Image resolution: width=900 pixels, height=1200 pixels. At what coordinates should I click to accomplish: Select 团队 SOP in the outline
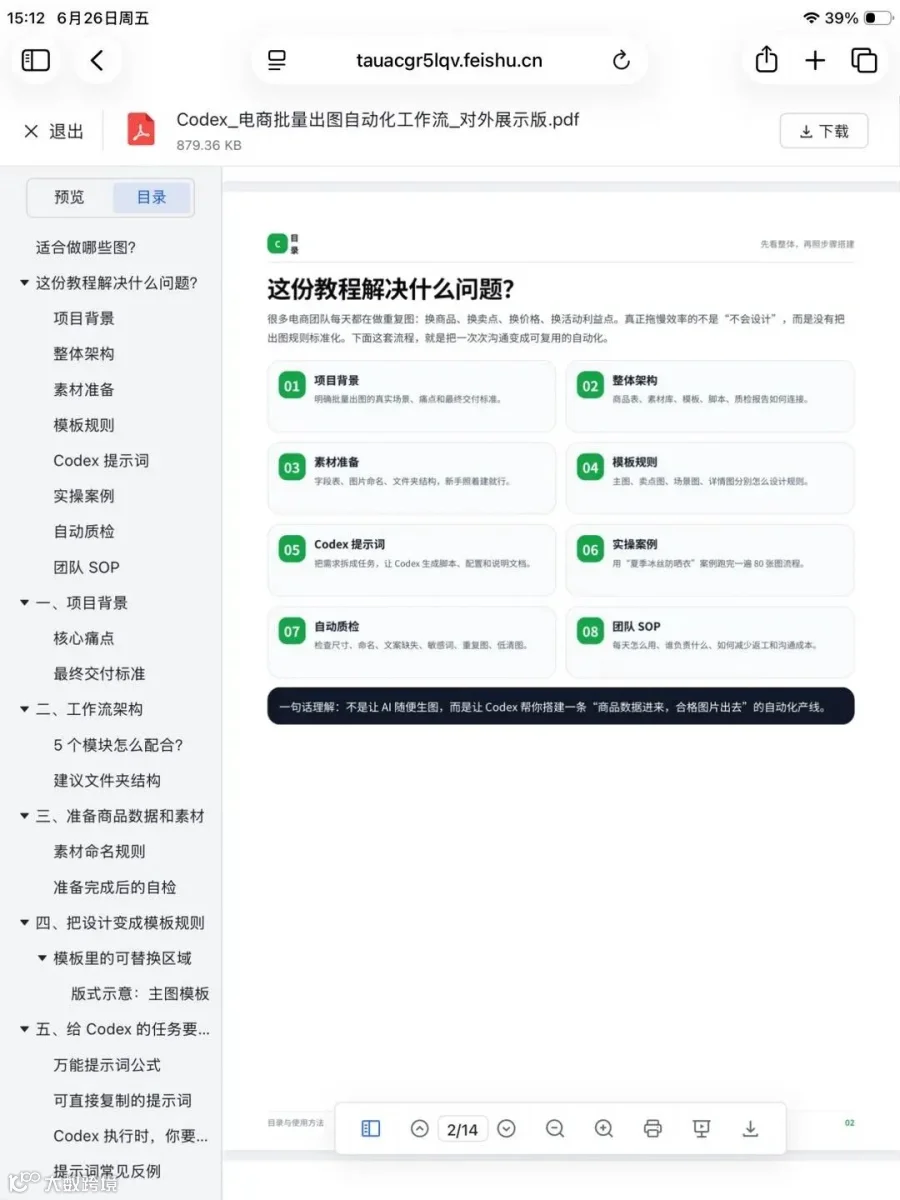pos(86,567)
